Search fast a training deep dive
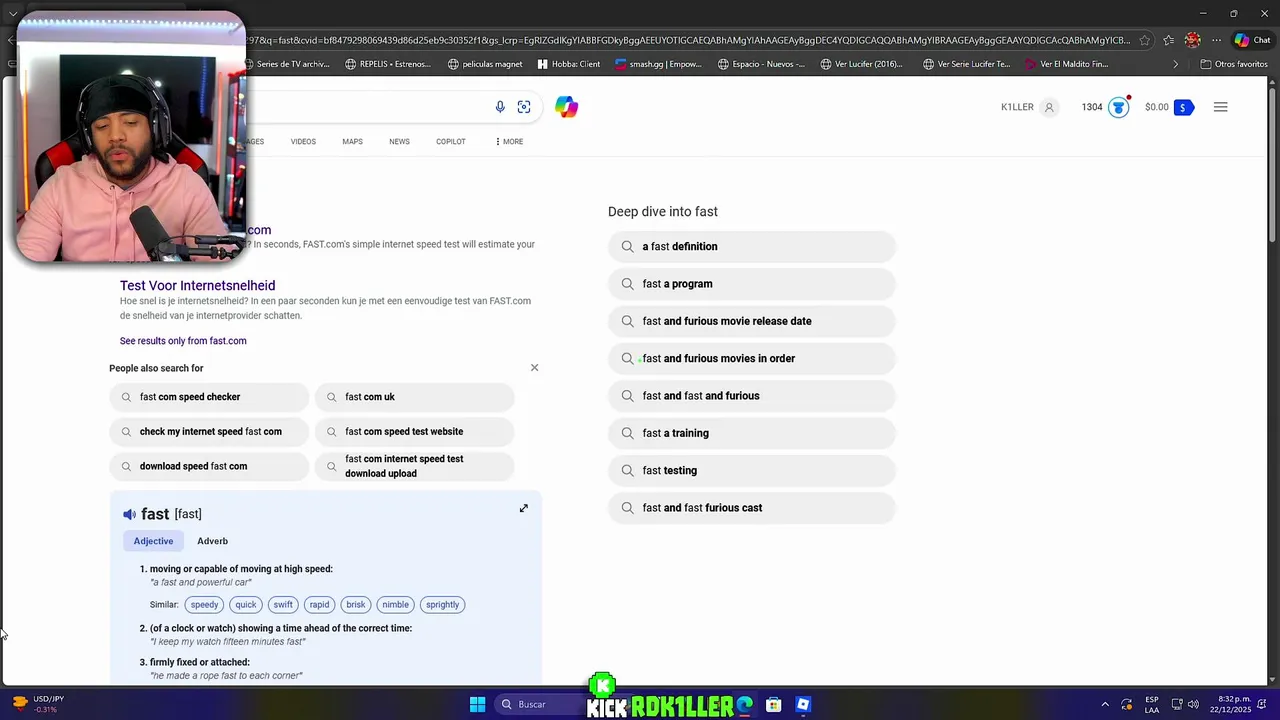Image resolution: width=1280 pixels, height=720 pixels. point(751,433)
